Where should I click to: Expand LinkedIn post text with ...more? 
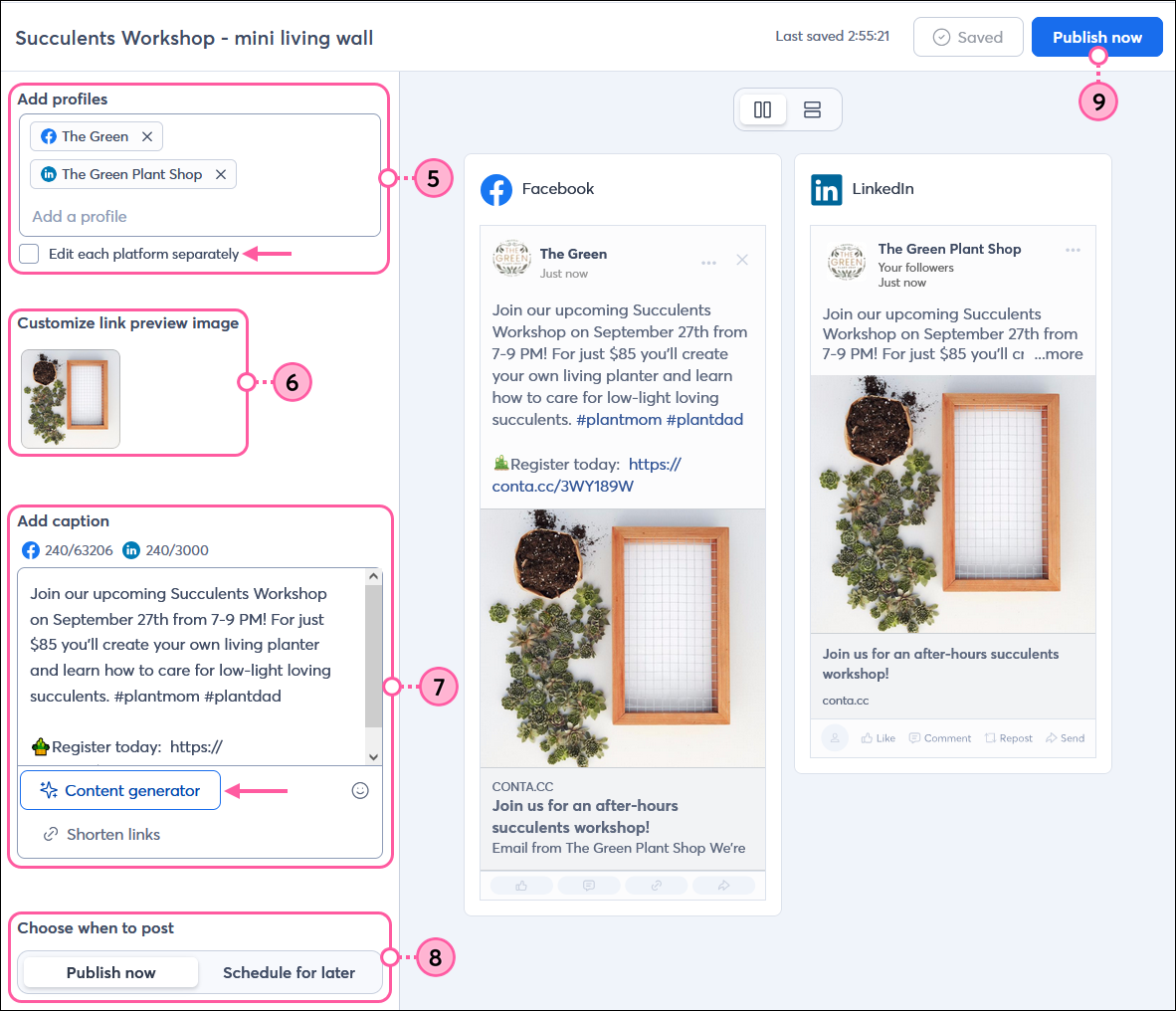1059,354
